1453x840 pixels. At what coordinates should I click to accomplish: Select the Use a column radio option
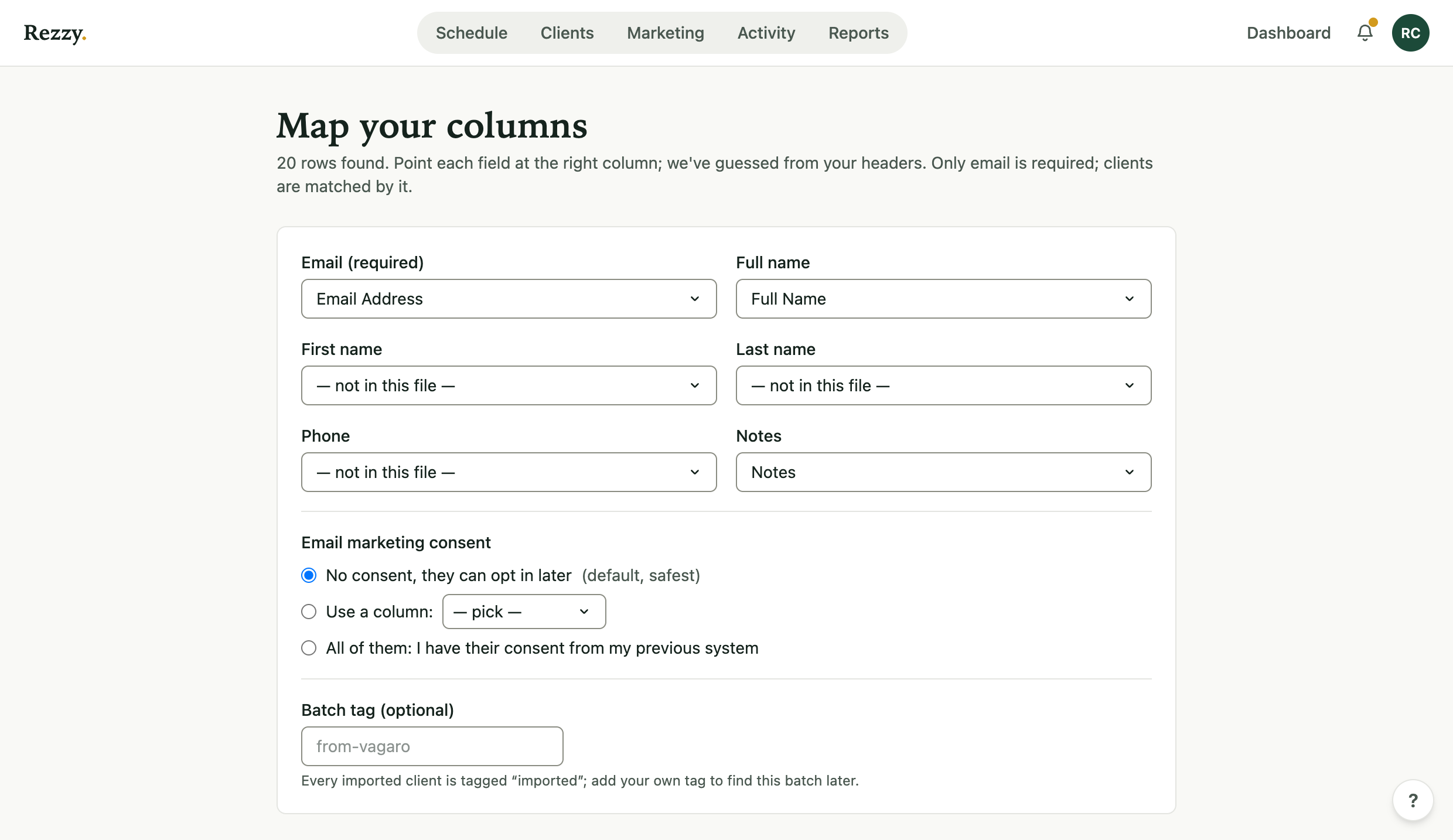point(309,612)
